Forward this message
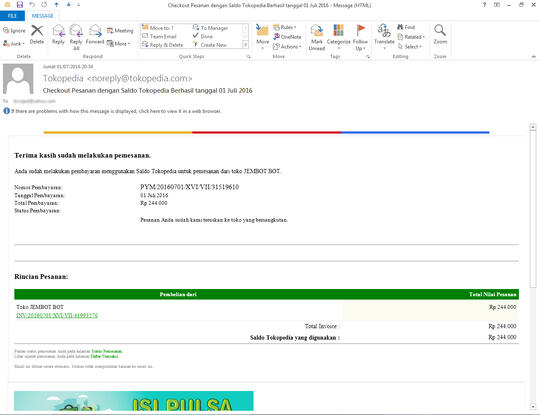The width and height of the screenshot is (540, 415). click(95, 35)
